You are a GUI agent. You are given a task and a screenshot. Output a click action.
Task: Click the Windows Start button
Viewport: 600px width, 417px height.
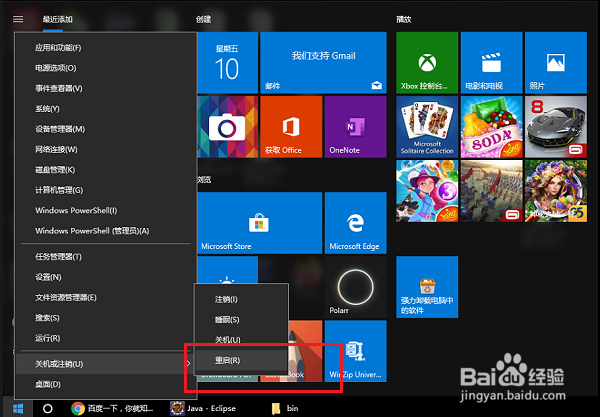[x=18, y=408]
